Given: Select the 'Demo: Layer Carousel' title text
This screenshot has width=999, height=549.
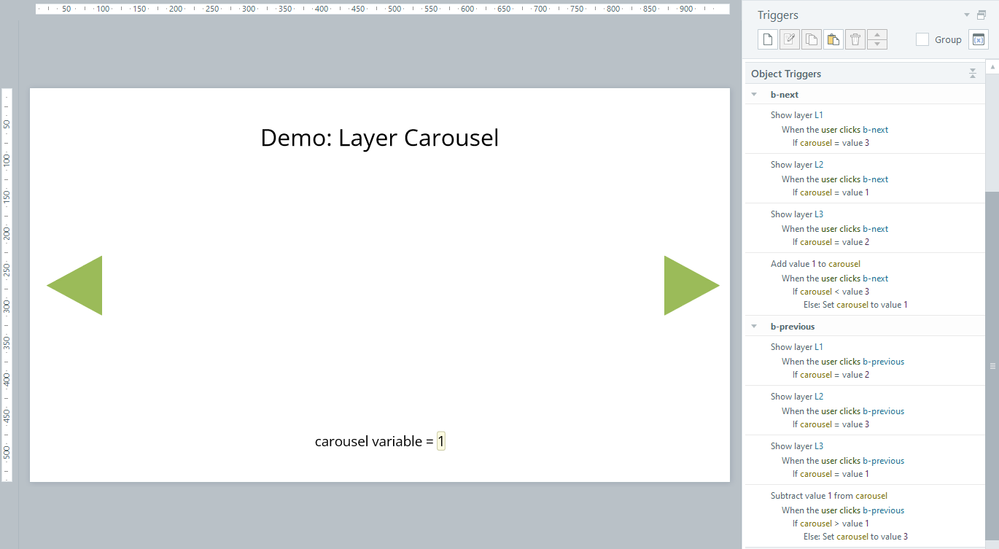Looking at the screenshot, I should (380, 138).
